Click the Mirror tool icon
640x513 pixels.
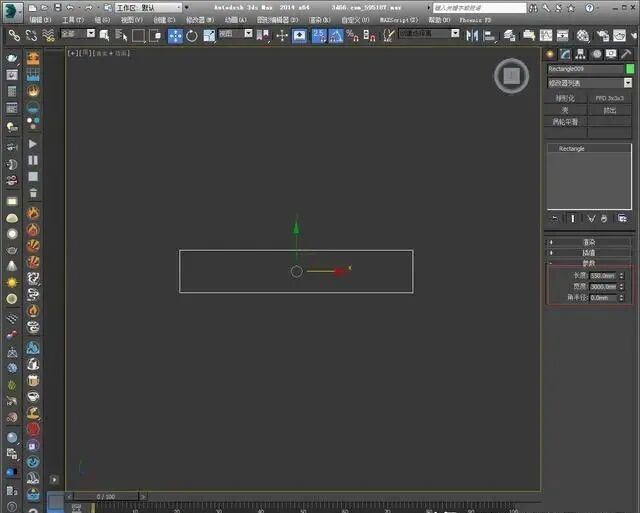click(x=472, y=36)
